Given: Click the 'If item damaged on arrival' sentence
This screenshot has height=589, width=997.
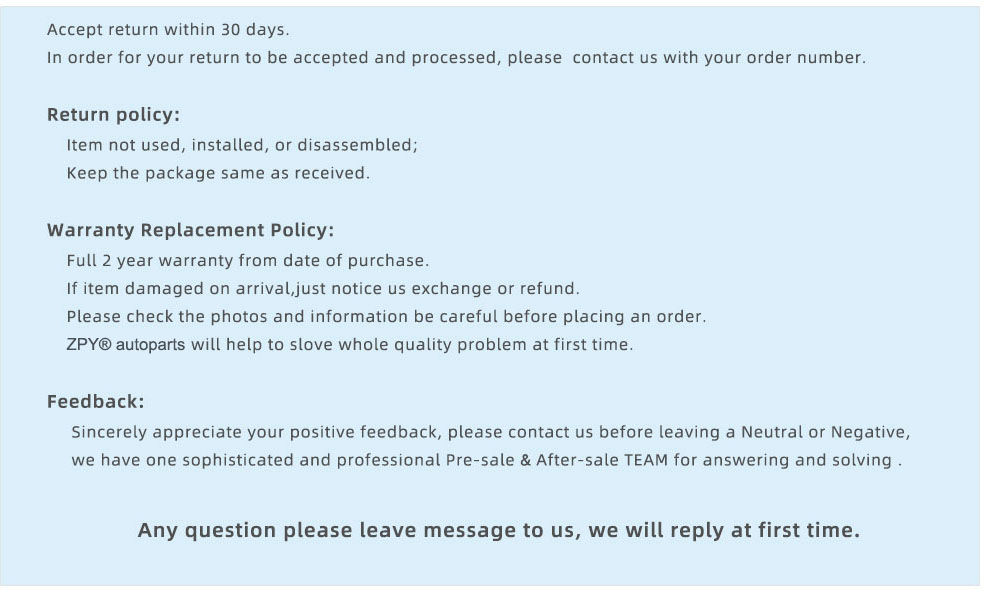Looking at the screenshot, I should 323,289.
